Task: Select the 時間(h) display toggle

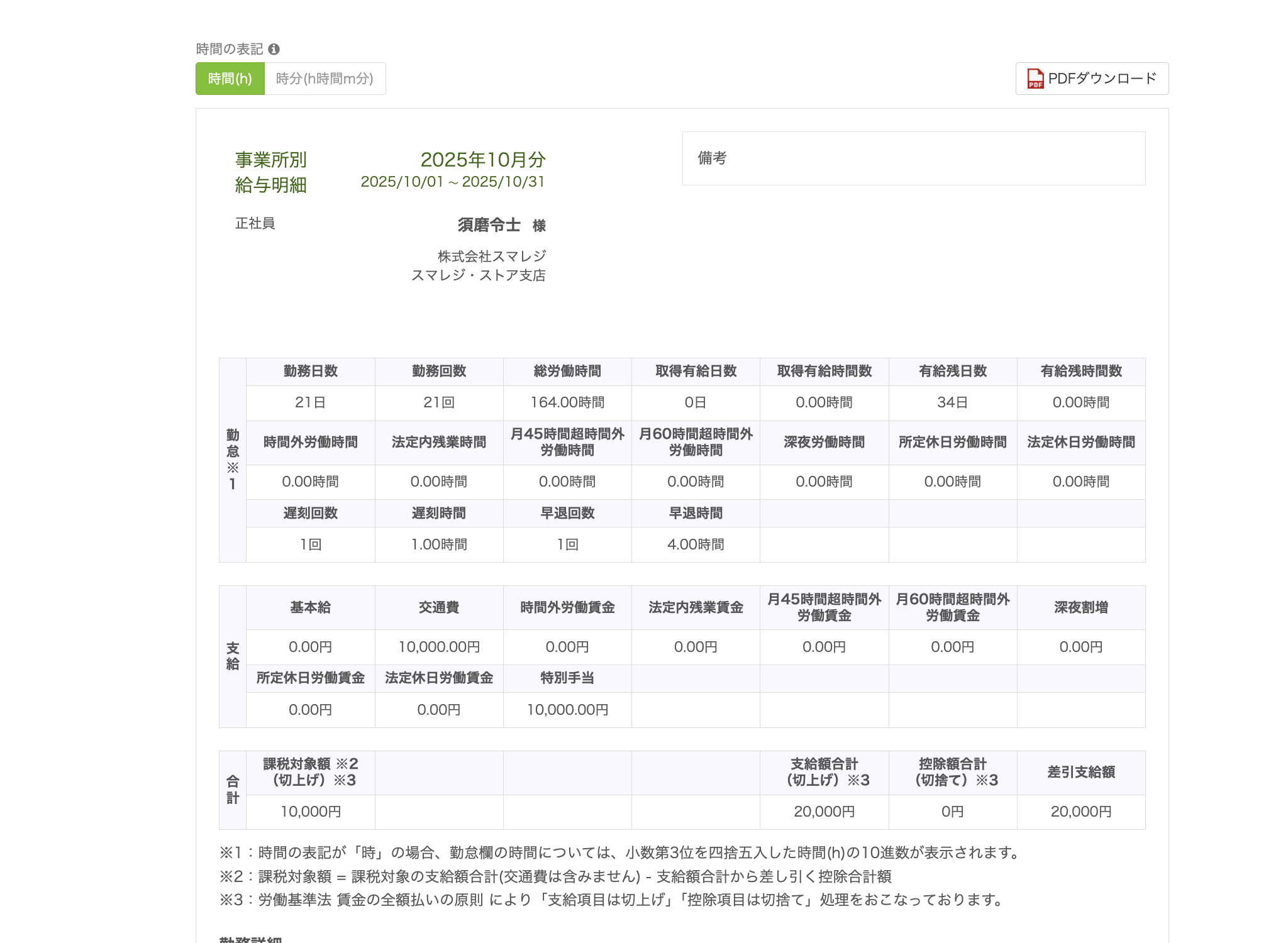Action: 230,79
